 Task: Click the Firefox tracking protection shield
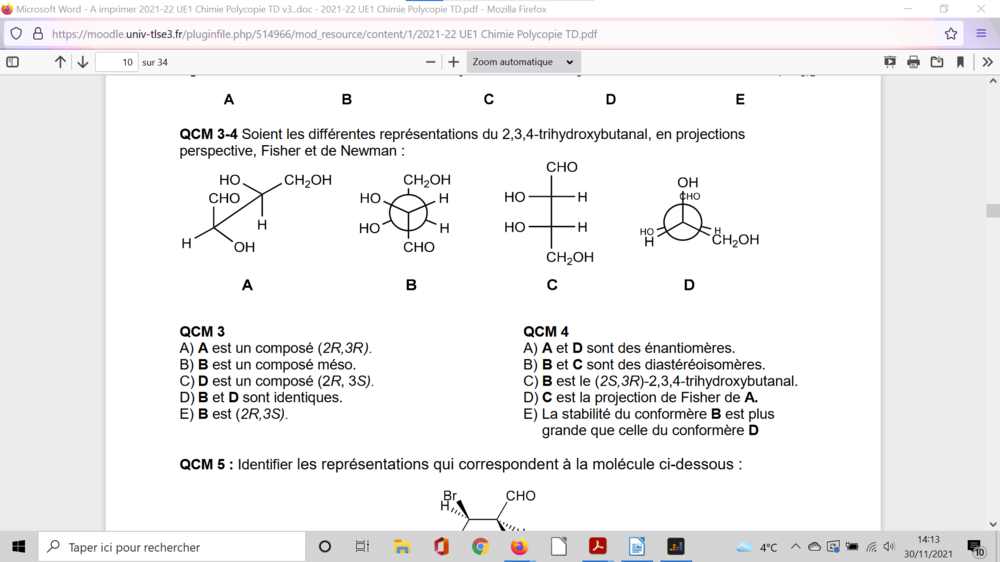tap(16, 33)
